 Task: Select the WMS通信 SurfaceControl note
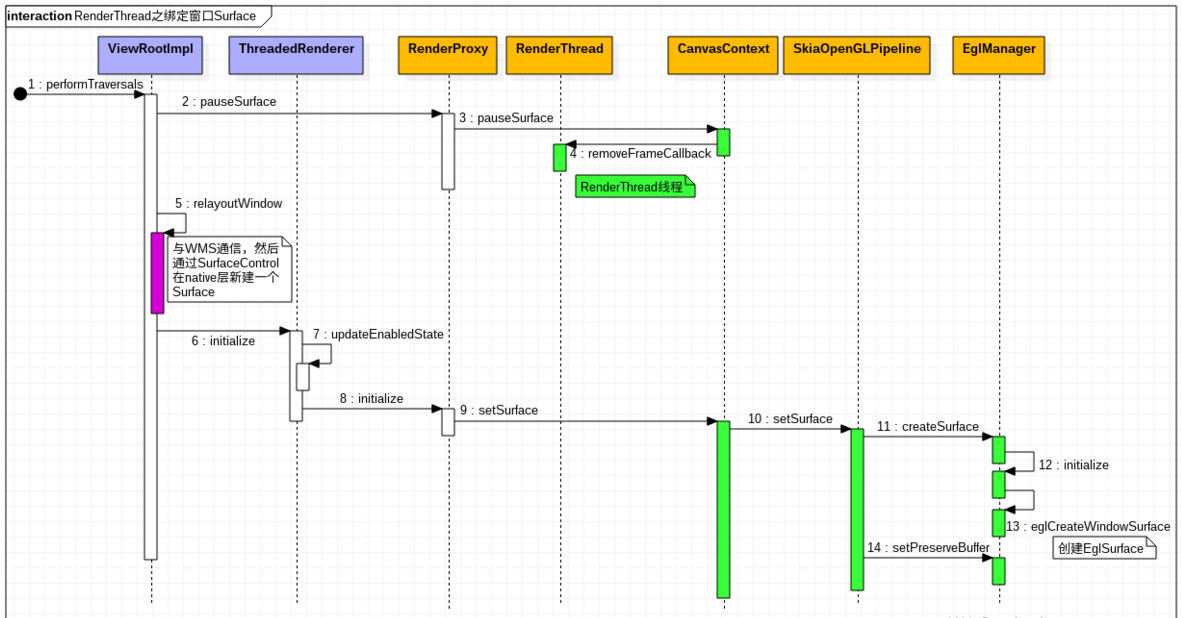[229, 269]
